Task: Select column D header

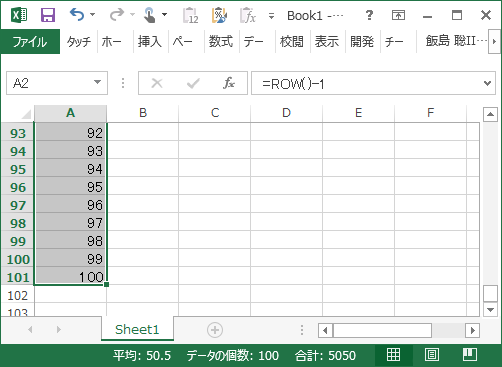Action: [x=286, y=113]
